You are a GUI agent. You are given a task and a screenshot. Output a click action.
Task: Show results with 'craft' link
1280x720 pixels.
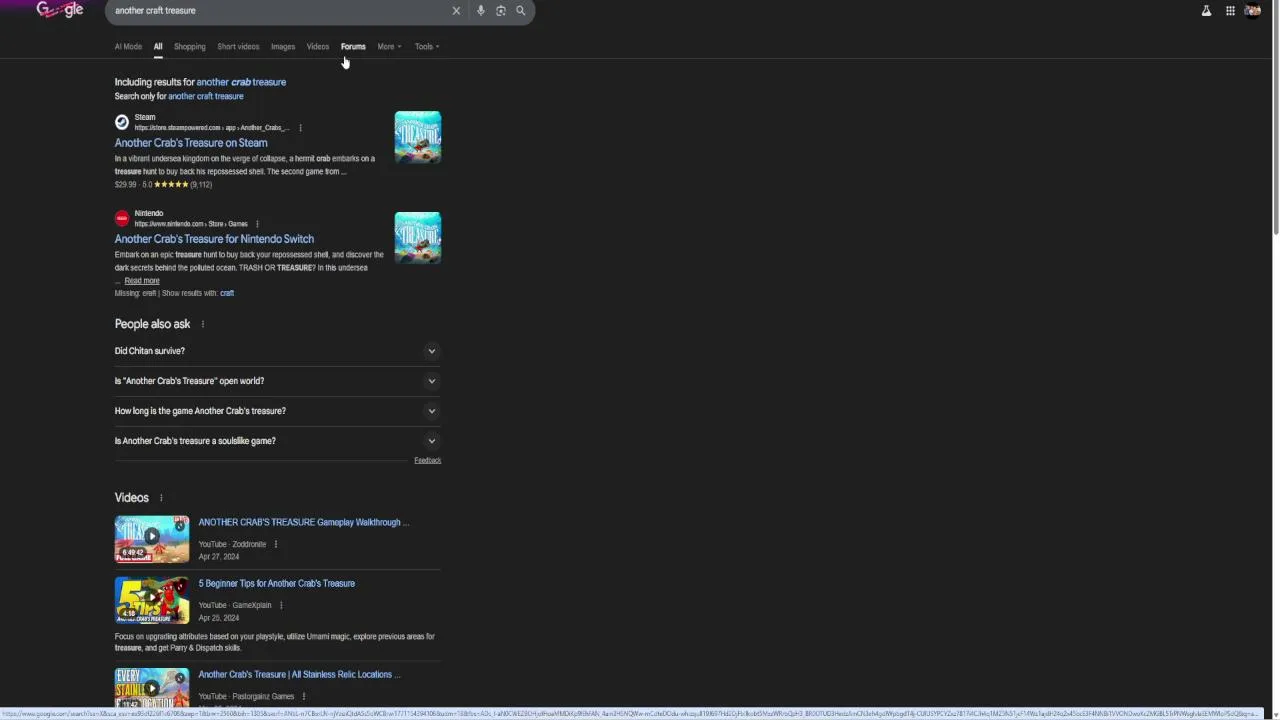[x=227, y=293]
